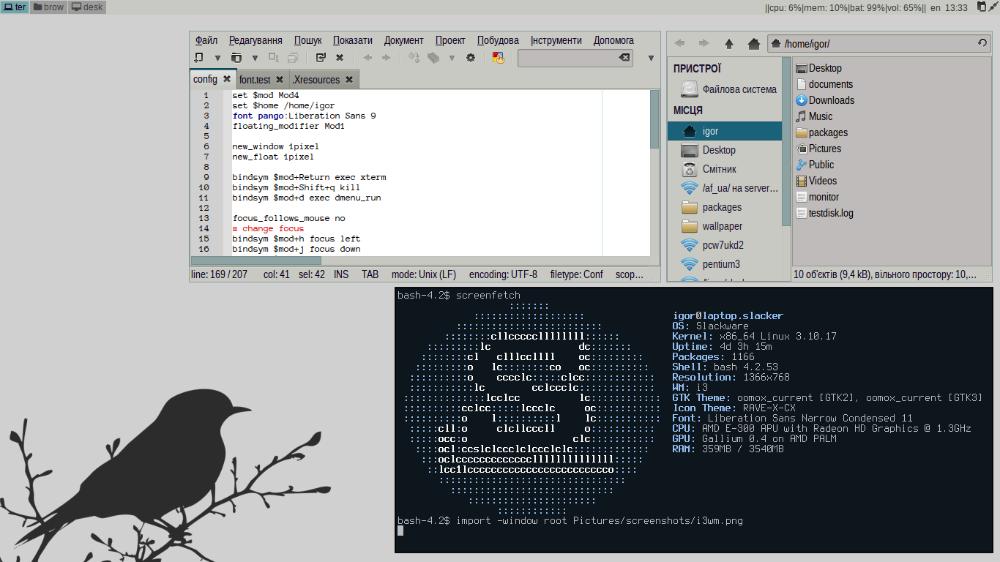Click 'filetype: Conf' in Geany status bar
Image resolution: width=1000 pixels, height=562 pixels.
(x=576, y=274)
